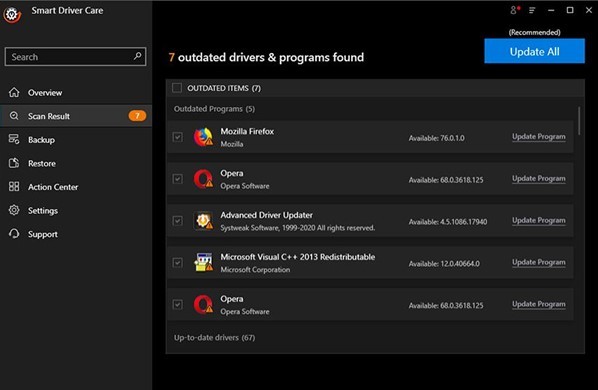Open the Overview section

pos(76,92)
